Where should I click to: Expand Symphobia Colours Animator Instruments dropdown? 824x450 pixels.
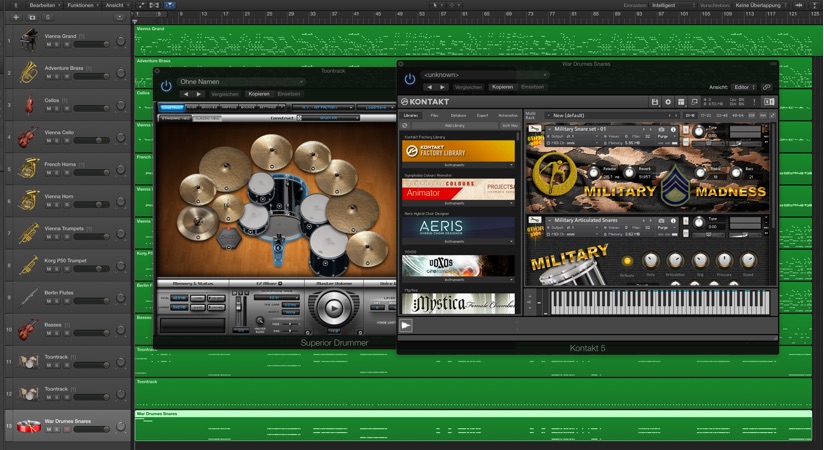(458, 203)
